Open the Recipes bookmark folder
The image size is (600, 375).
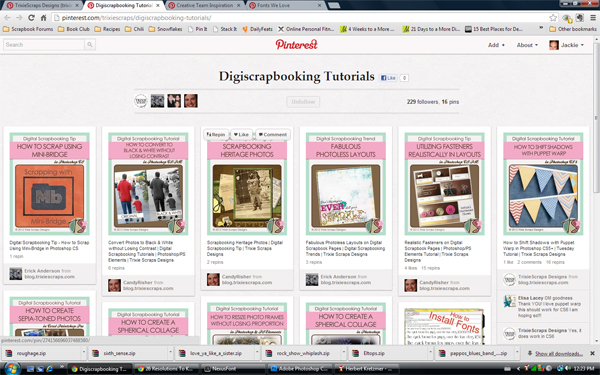(x=107, y=29)
